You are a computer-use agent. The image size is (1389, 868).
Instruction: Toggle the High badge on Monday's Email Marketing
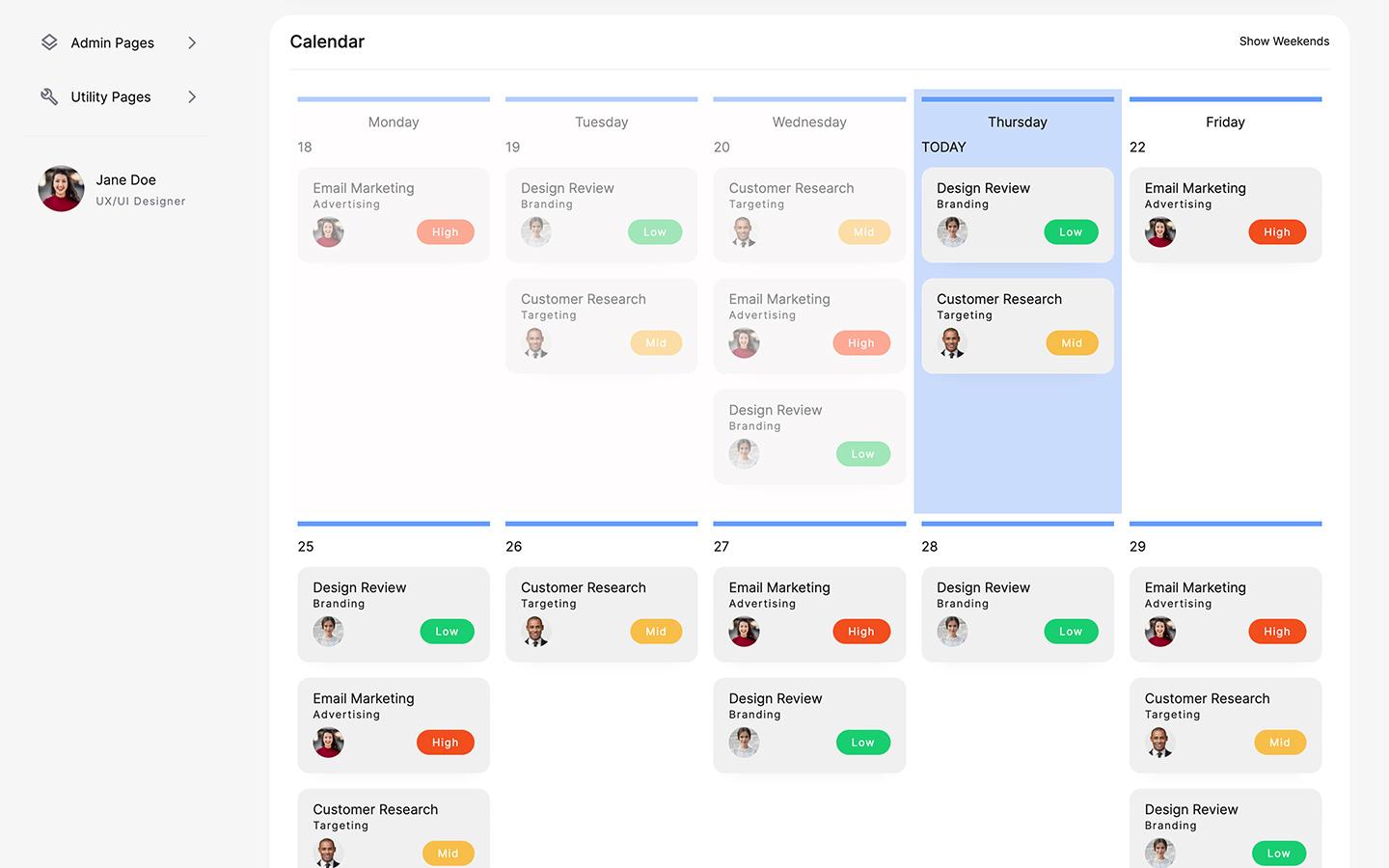point(445,231)
